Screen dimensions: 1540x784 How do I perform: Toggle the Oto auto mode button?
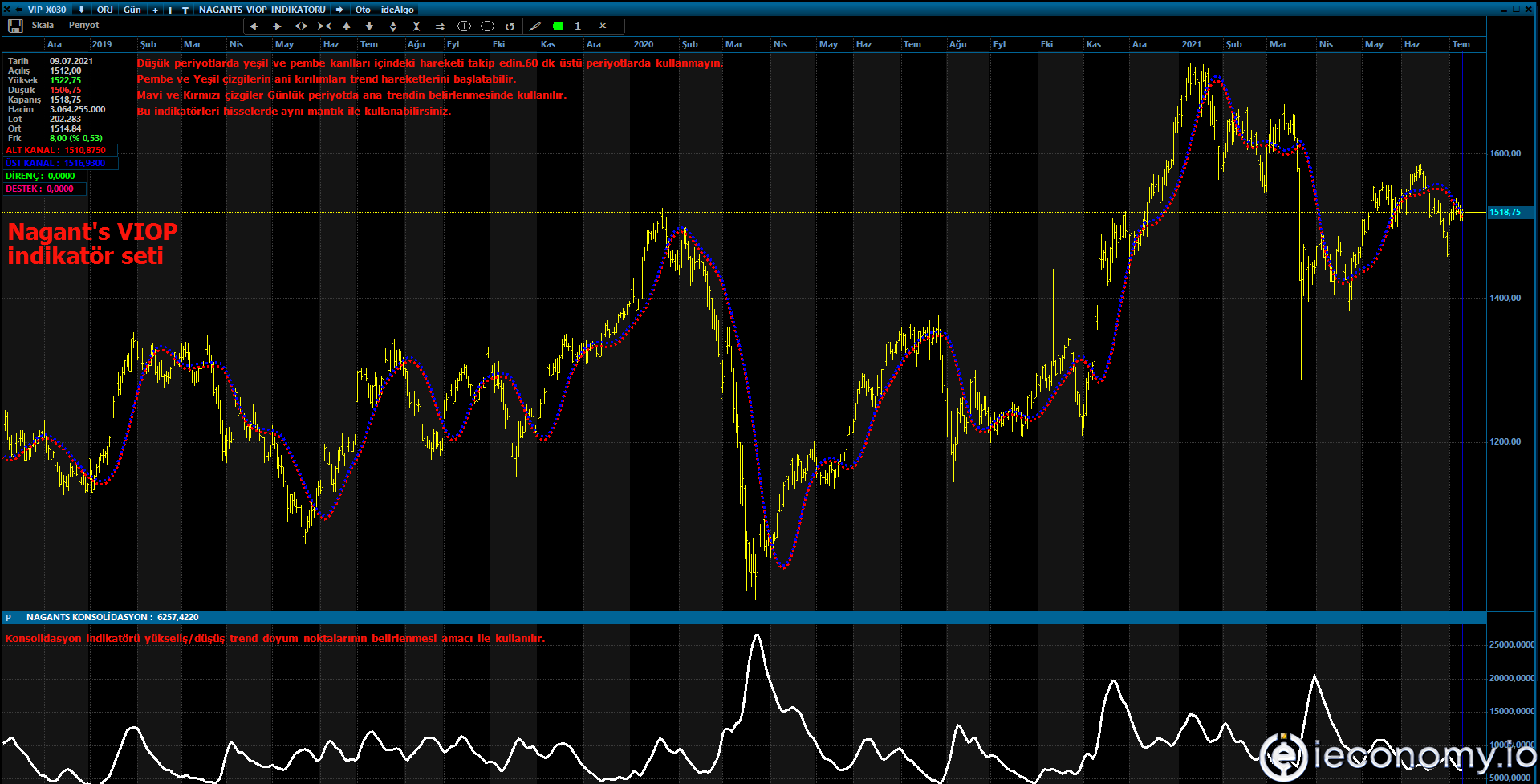(363, 10)
